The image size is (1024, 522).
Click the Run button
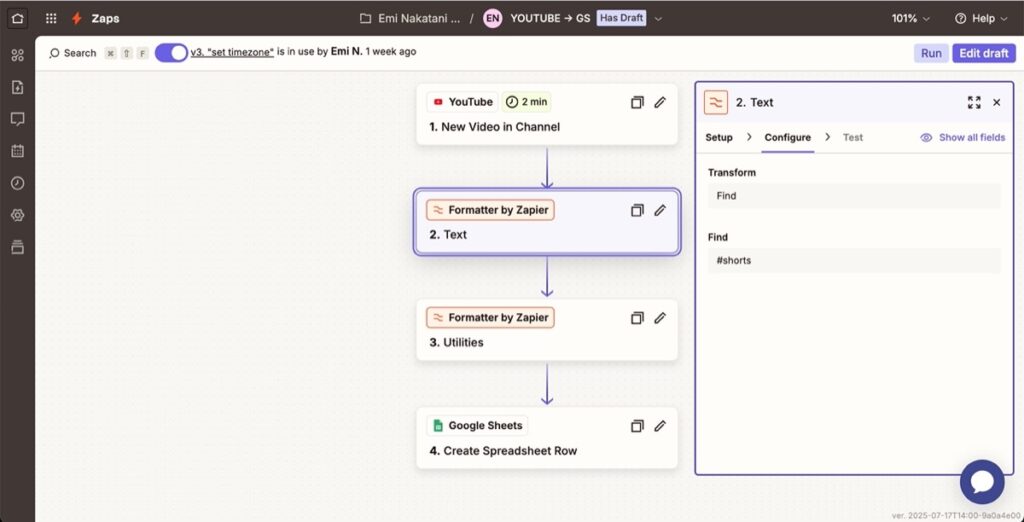coord(931,53)
